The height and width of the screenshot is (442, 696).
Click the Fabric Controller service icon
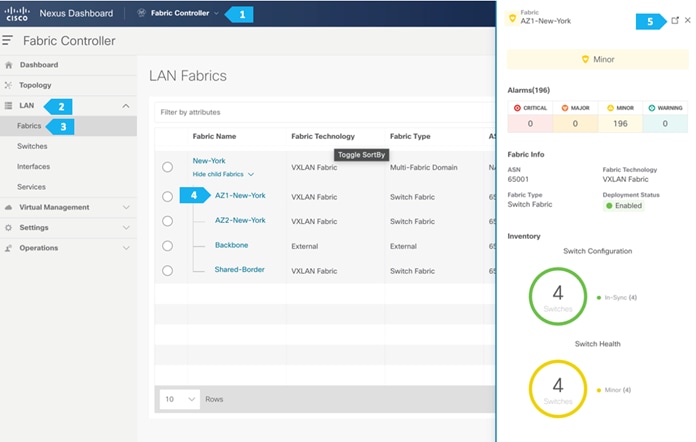click(x=141, y=13)
